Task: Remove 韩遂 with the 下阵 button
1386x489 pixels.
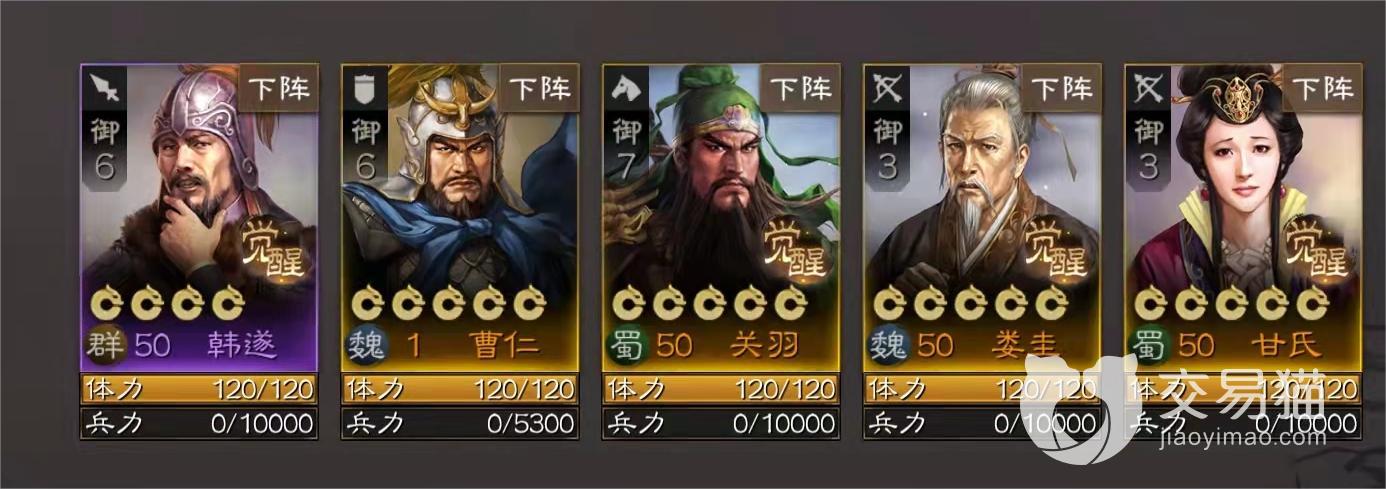Action: click(x=279, y=87)
